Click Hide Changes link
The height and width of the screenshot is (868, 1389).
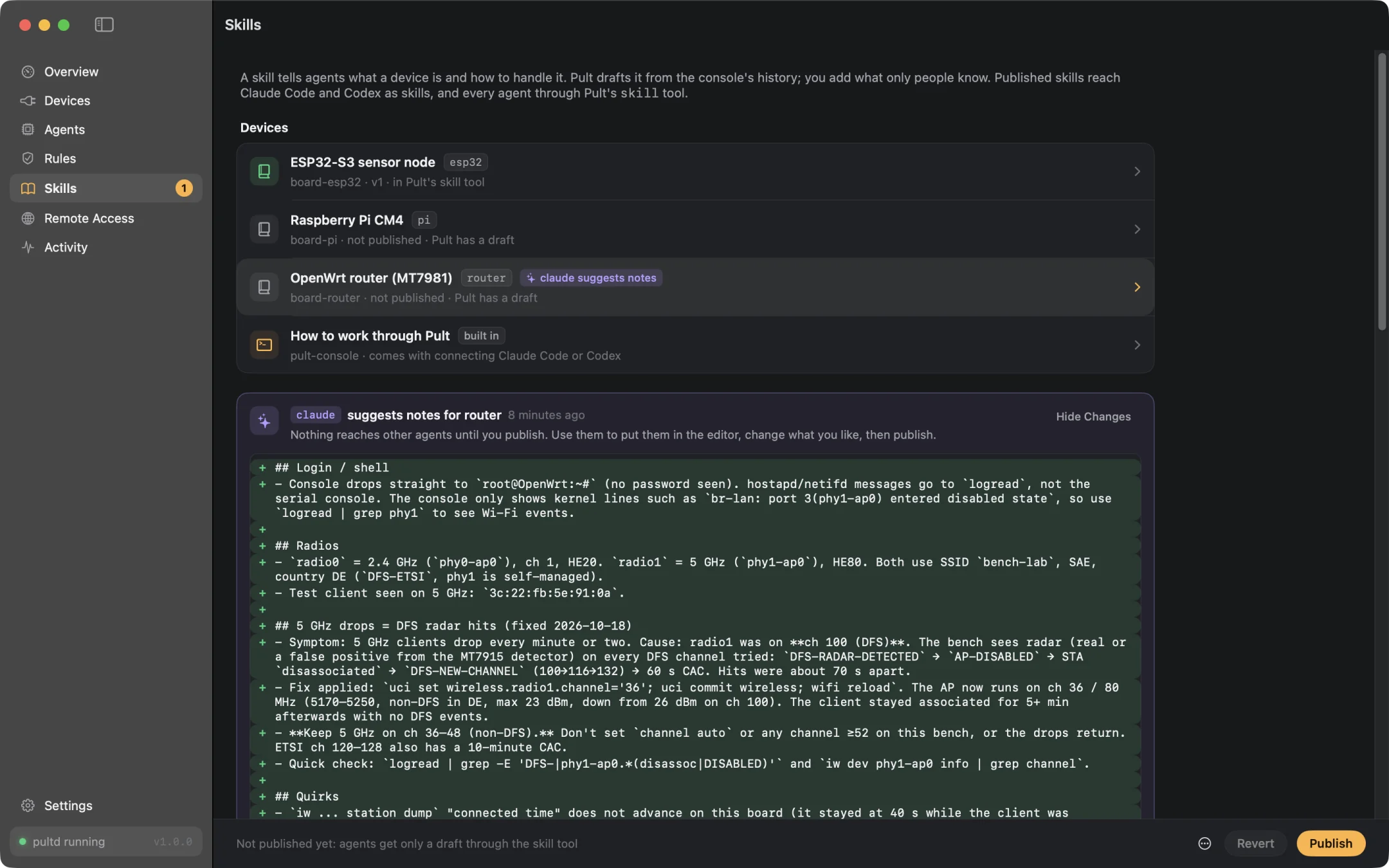tap(1093, 416)
